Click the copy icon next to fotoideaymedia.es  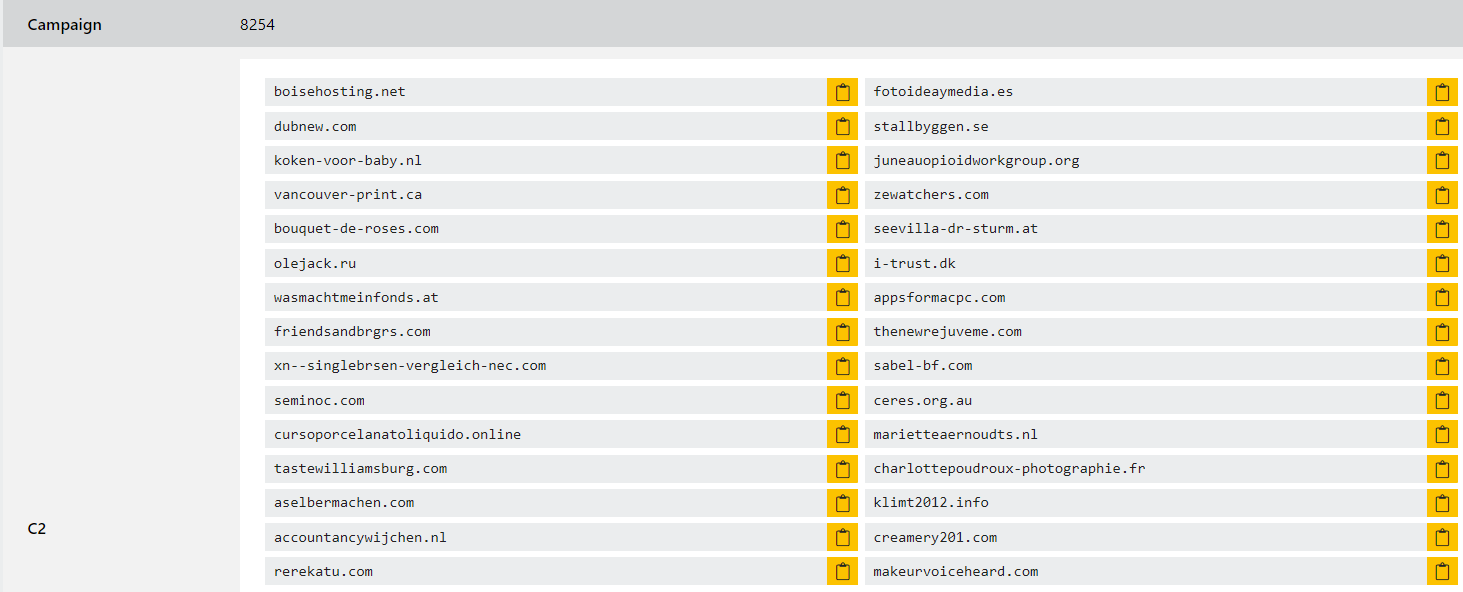[1441, 92]
